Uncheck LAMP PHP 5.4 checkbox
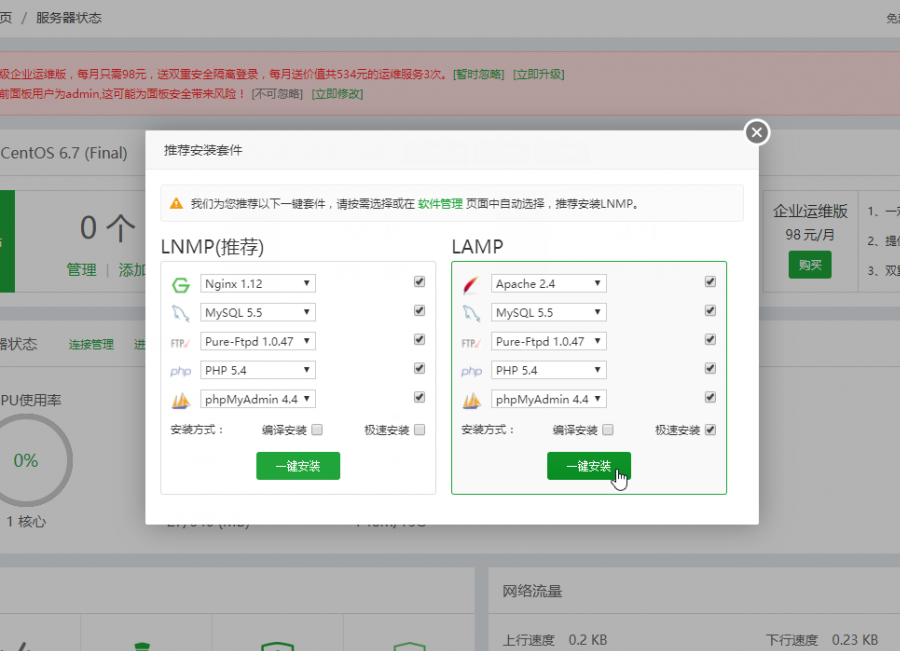Screen dimensions: 900x651 click(x=710, y=368)
